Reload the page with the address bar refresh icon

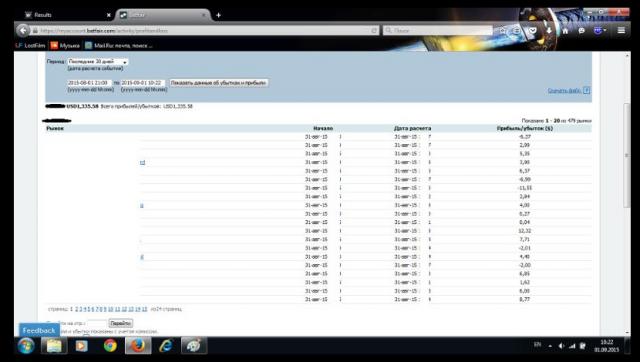[374, 31]
